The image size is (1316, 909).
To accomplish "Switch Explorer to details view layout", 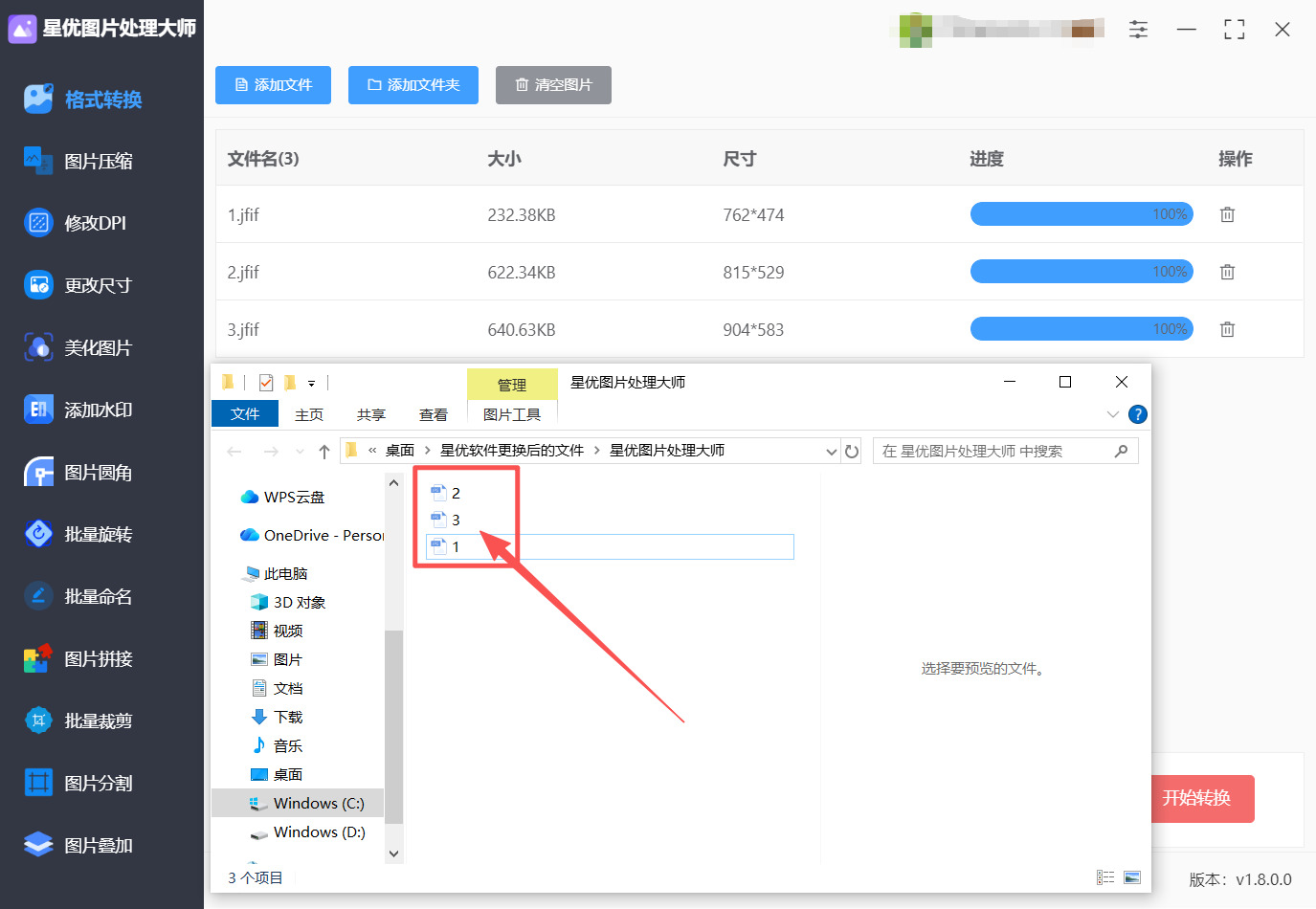I will [x=1105, y=877].
